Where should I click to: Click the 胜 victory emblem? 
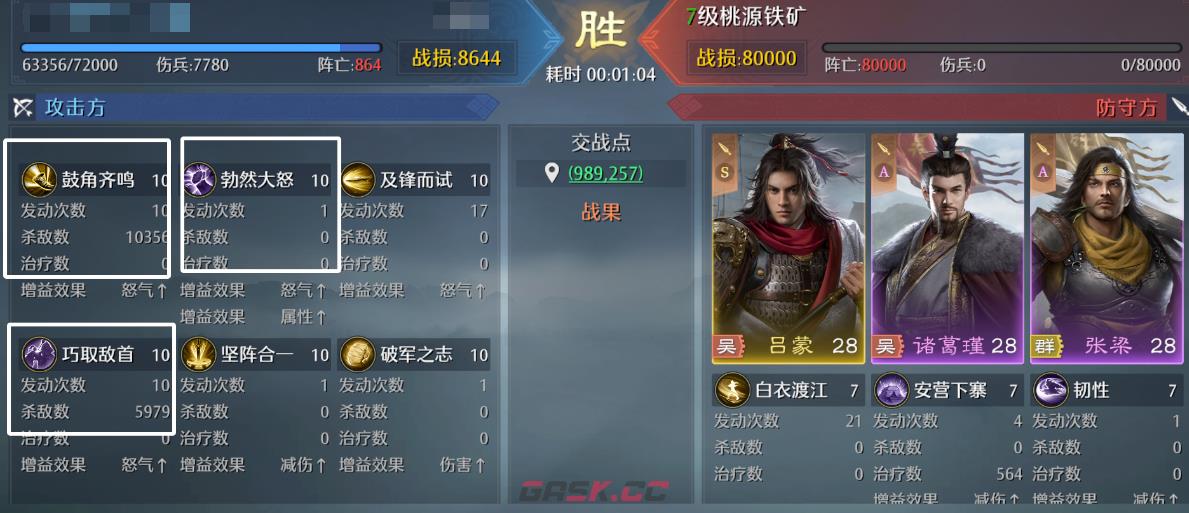(601, 32)
